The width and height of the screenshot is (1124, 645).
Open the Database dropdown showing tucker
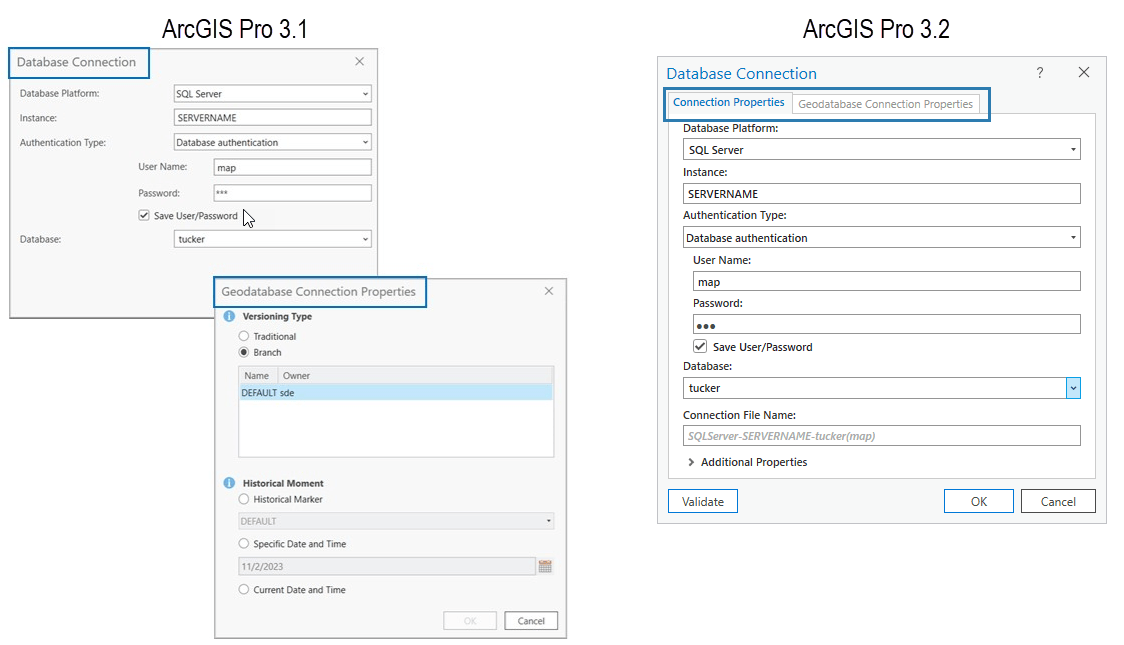(1072, 388)
